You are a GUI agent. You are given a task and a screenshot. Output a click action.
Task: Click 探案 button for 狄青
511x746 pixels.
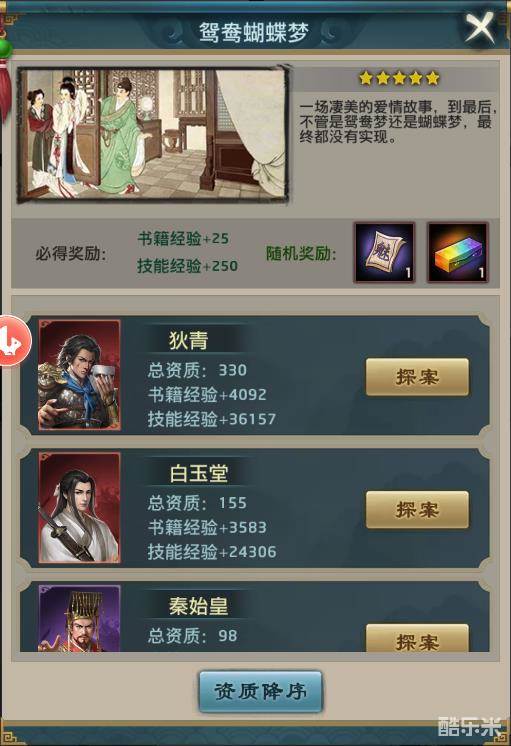[x=417, y=377]
